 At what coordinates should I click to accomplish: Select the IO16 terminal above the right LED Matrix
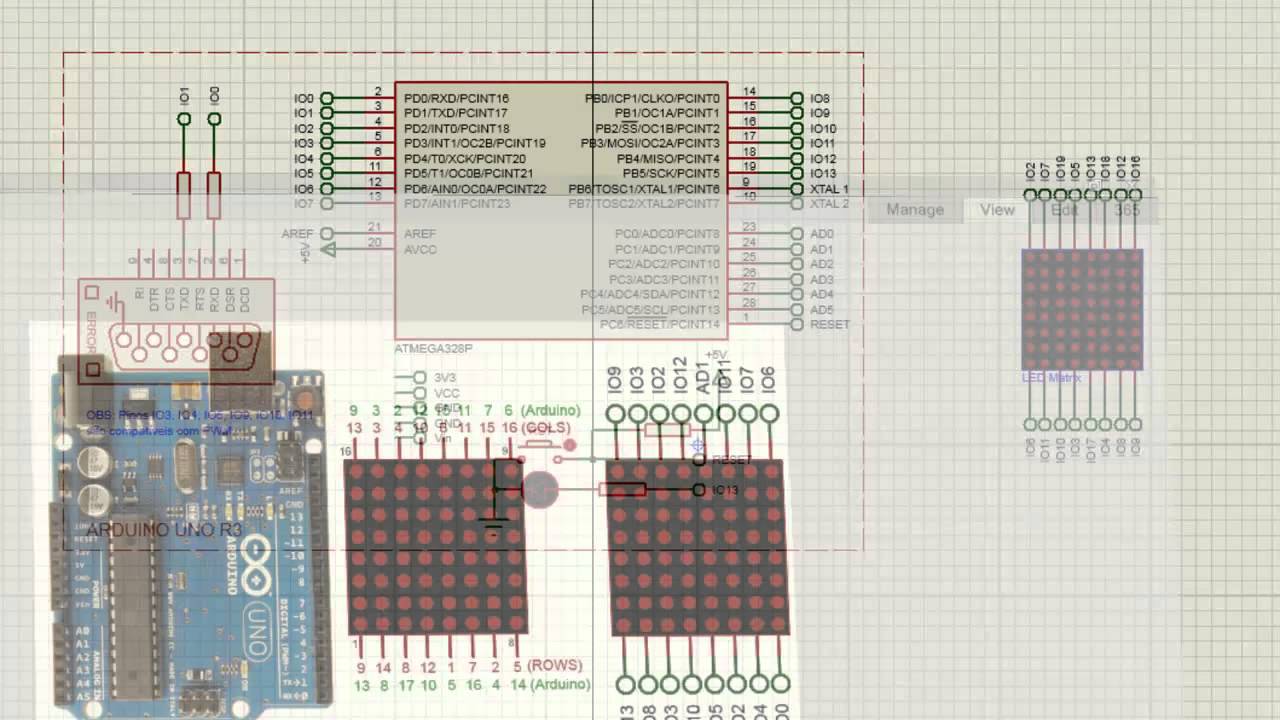coord(1135,194)
